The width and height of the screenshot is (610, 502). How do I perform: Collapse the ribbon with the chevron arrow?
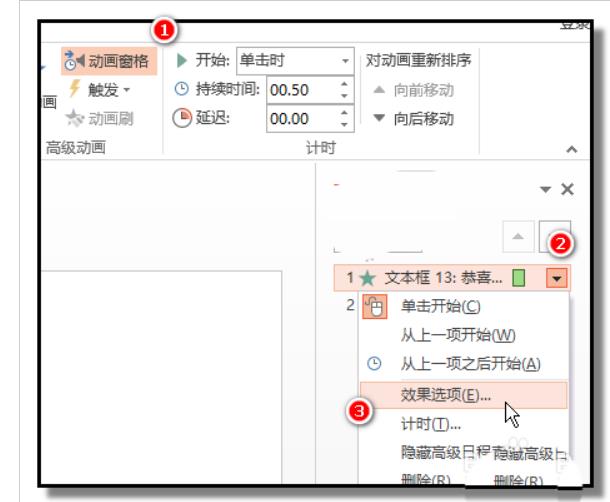coord(571,148)
